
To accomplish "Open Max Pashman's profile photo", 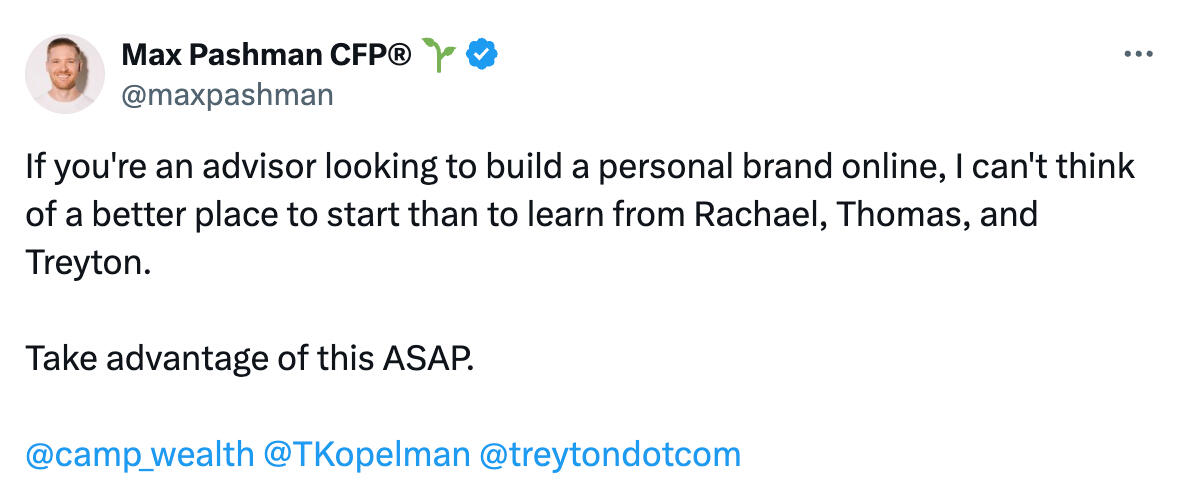I will (65, 73).
